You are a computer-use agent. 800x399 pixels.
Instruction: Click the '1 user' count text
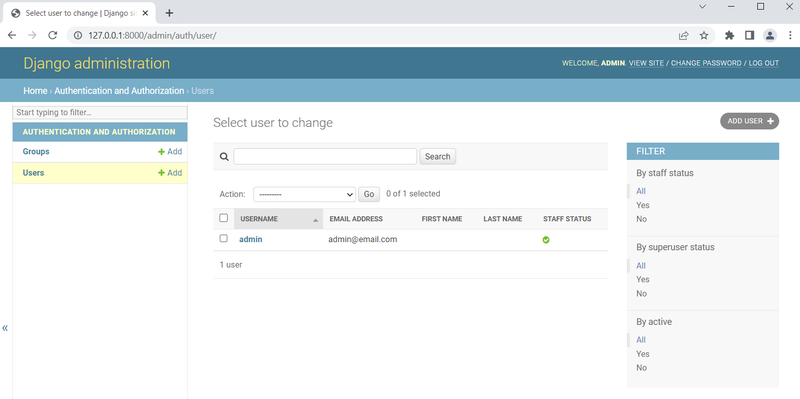(231, 265)
